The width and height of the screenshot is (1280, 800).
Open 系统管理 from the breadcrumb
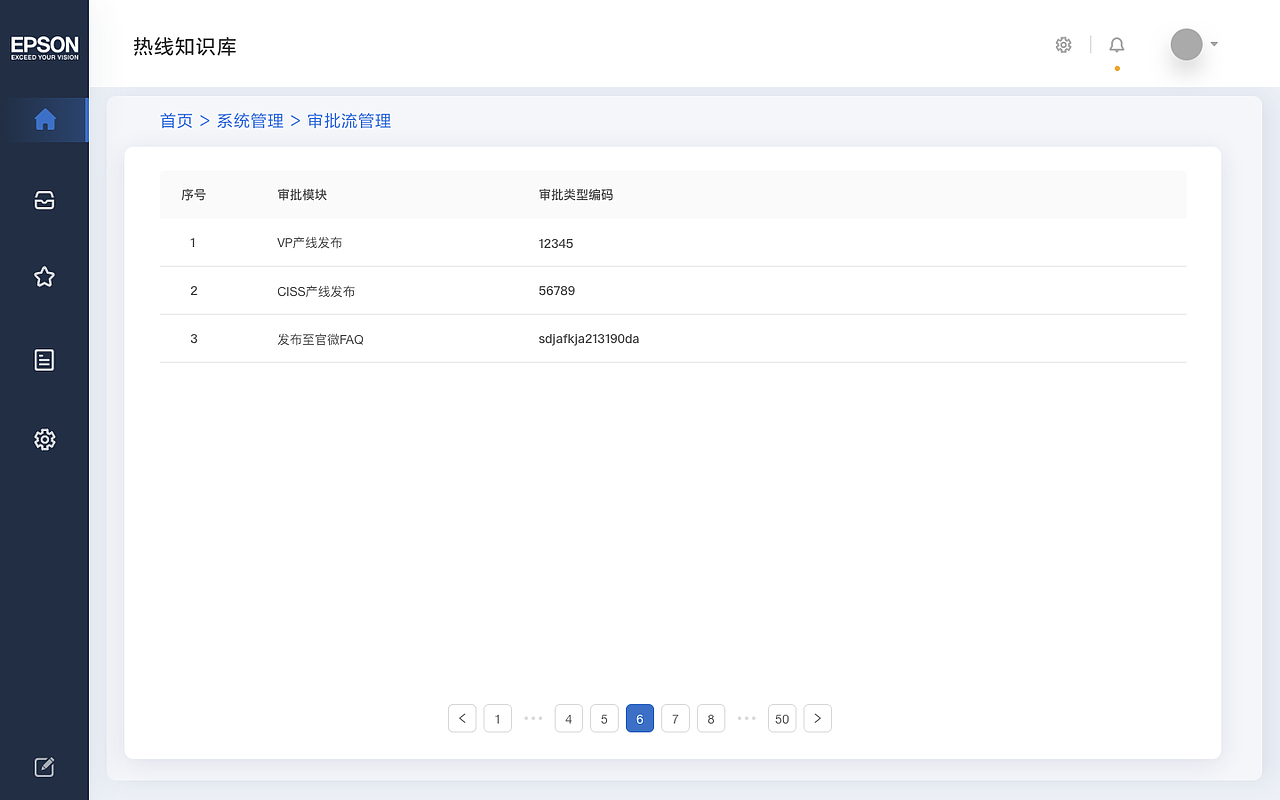coord(250,120)
